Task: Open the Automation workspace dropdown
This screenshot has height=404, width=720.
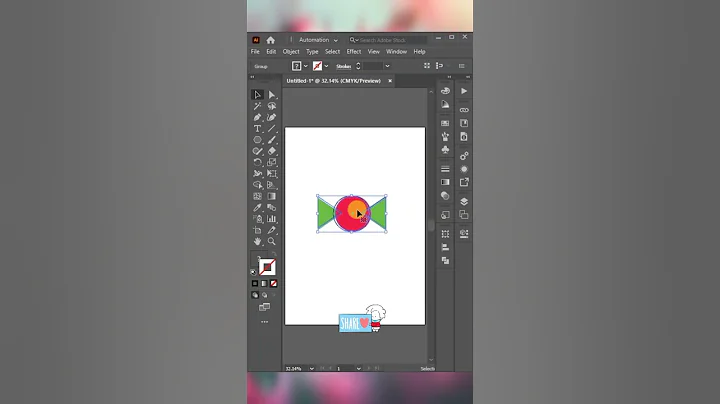Action: [x=318, y=40]
